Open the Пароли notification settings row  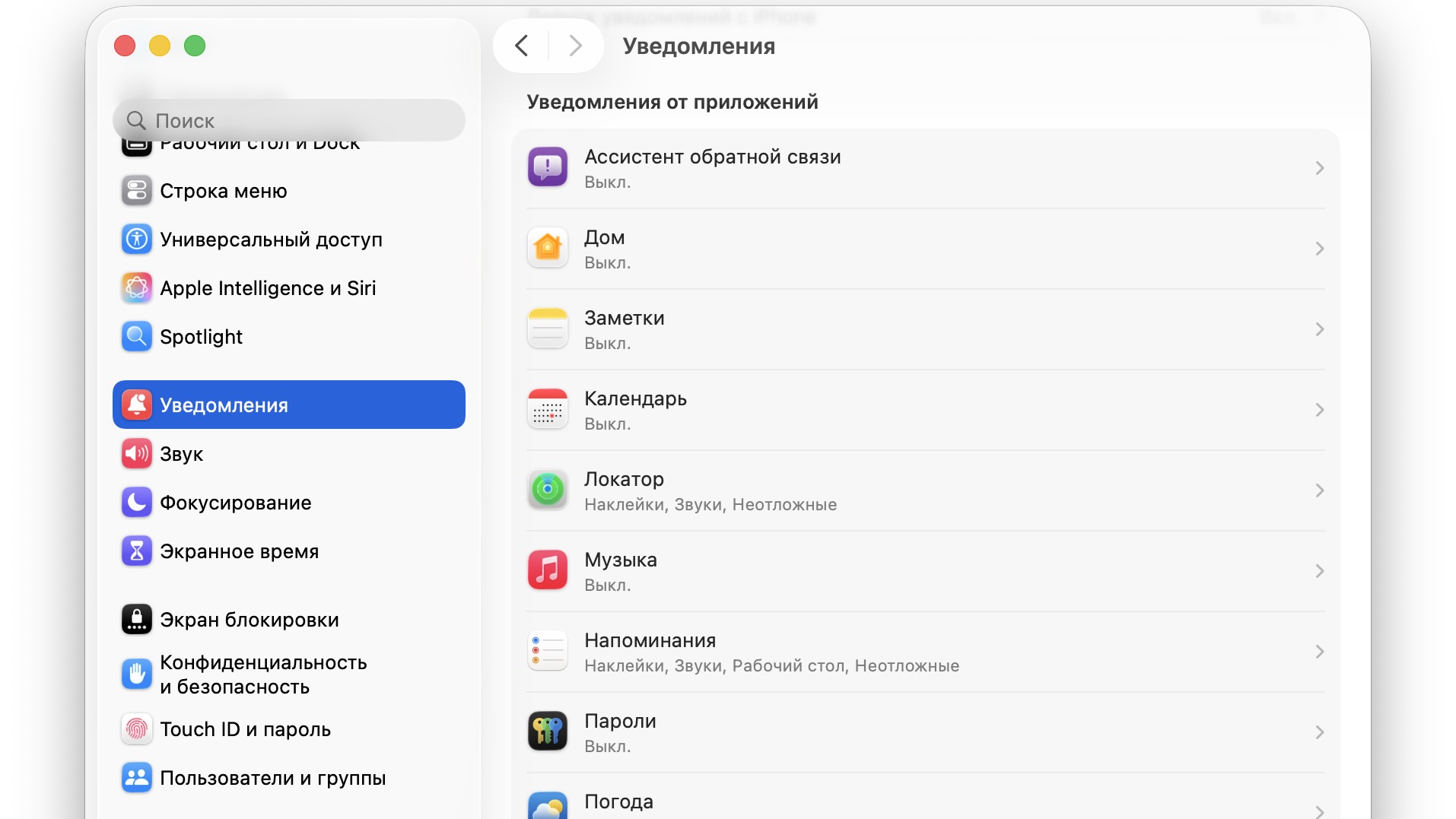pyautogui.click(x=925, y=732)
